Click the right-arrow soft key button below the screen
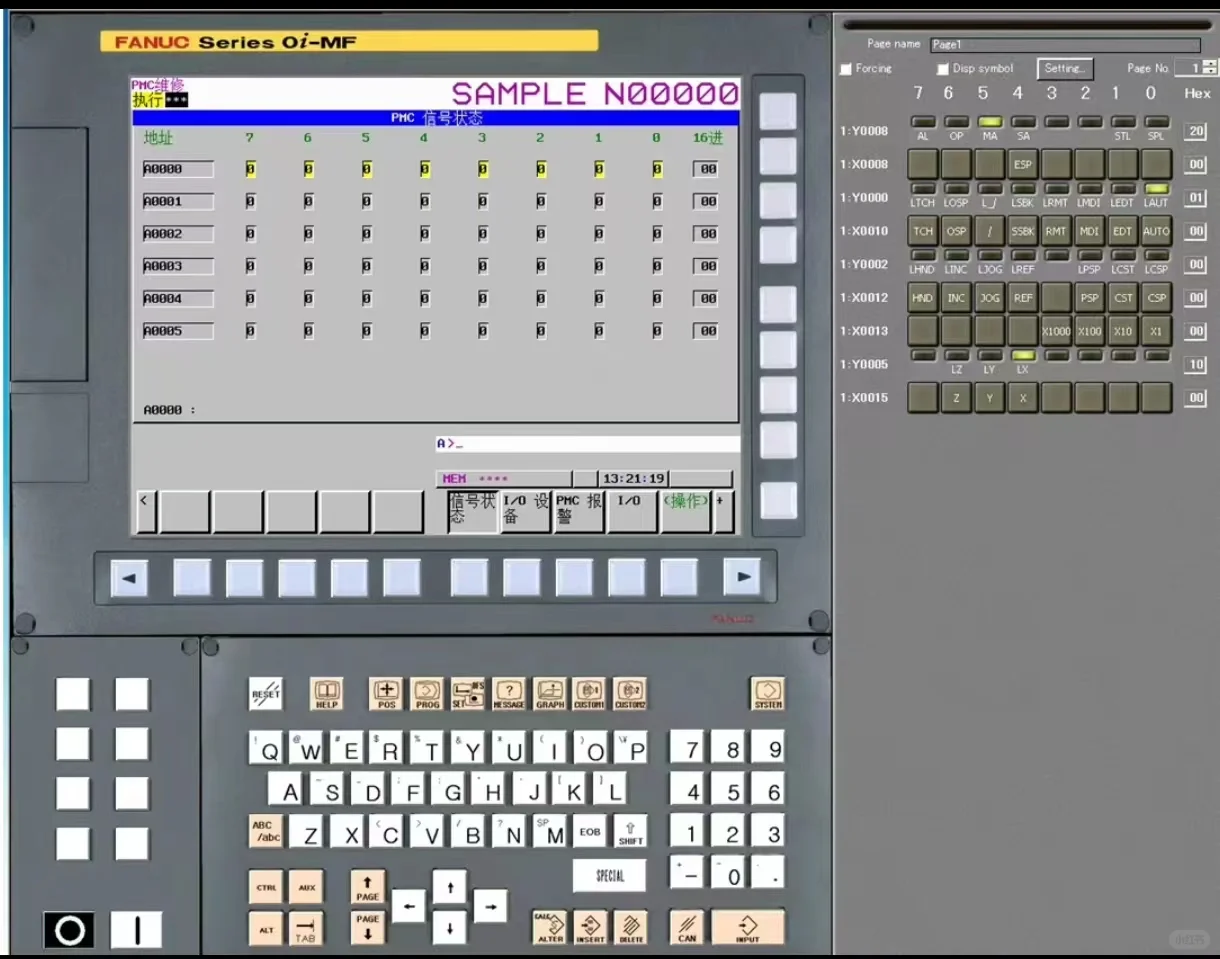 click(x=742, y=577)
